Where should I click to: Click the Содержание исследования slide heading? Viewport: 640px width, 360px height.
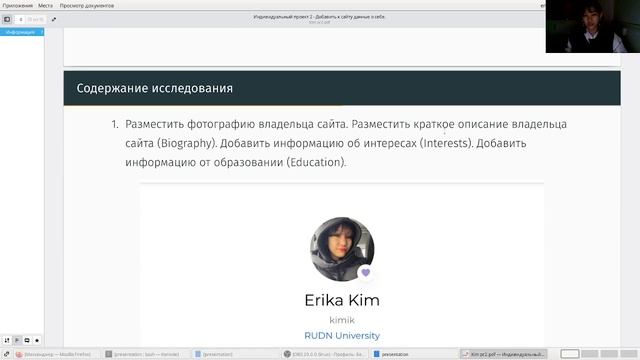pos(155,88)
